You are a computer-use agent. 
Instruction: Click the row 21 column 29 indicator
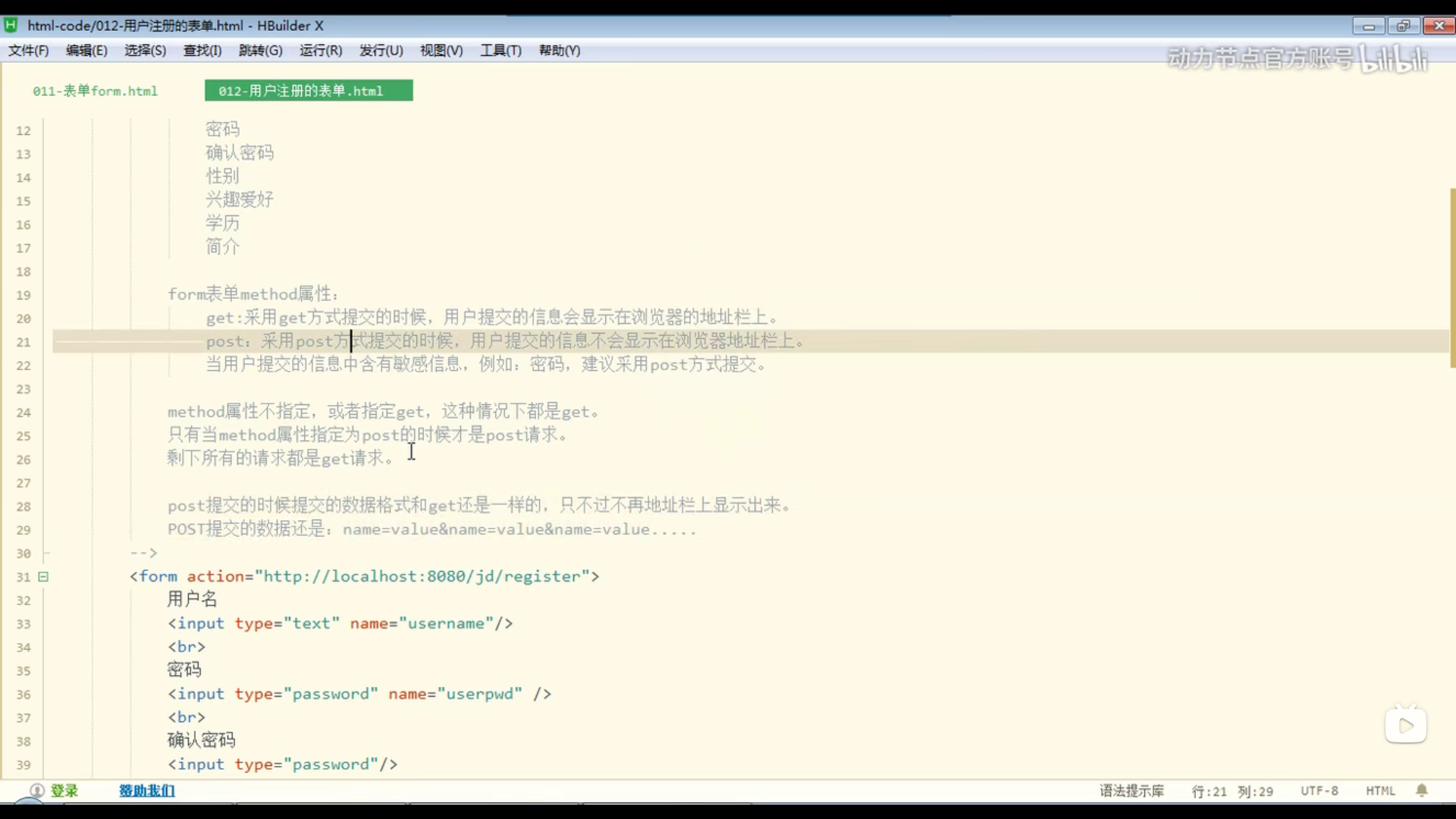[x=1232, y=791]
